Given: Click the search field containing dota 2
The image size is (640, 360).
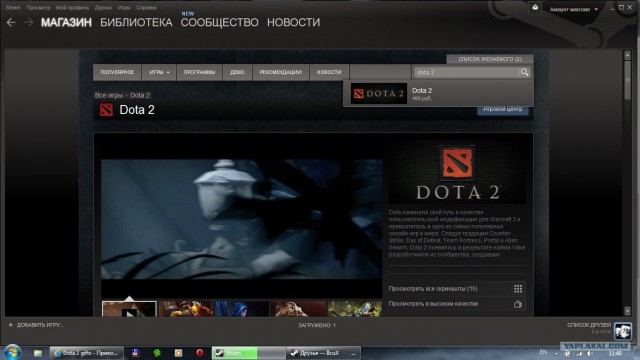Looking at the screenshot, I should point(466,72).
